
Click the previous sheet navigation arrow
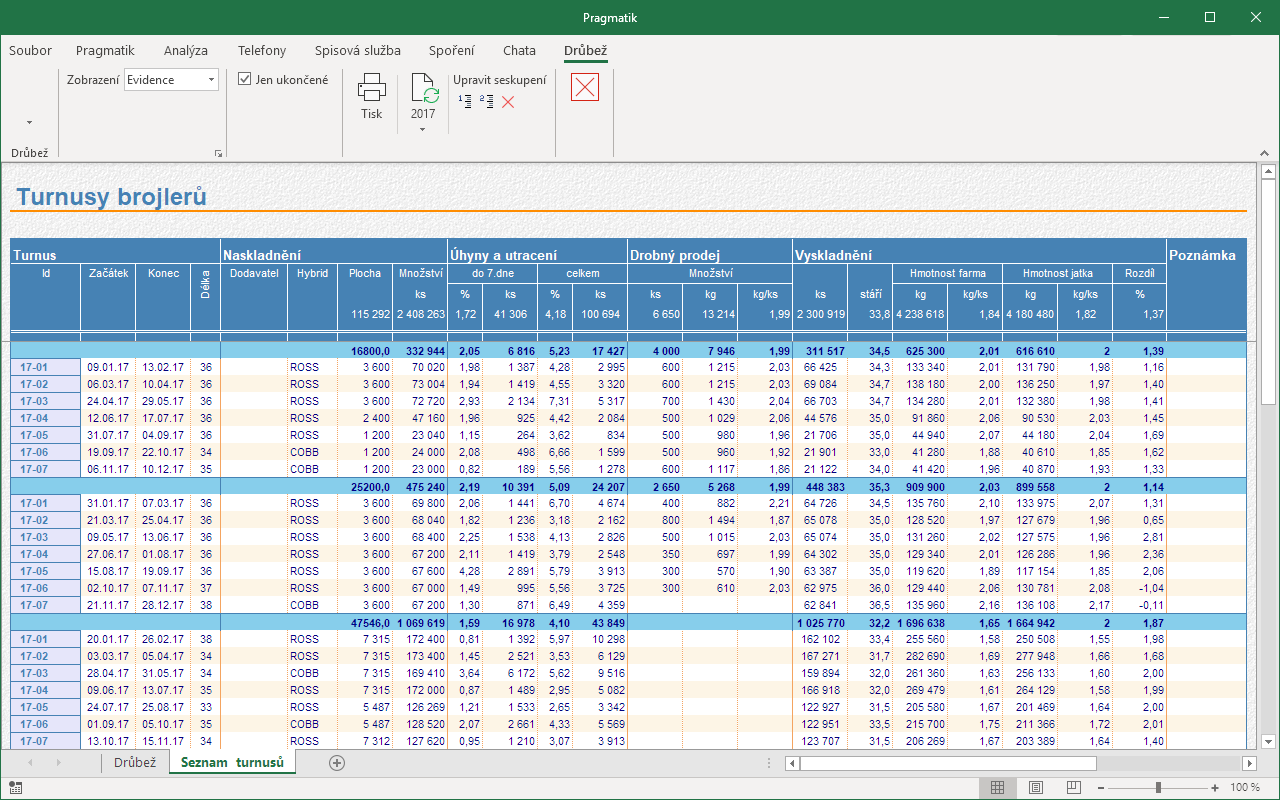coord(29,763)
